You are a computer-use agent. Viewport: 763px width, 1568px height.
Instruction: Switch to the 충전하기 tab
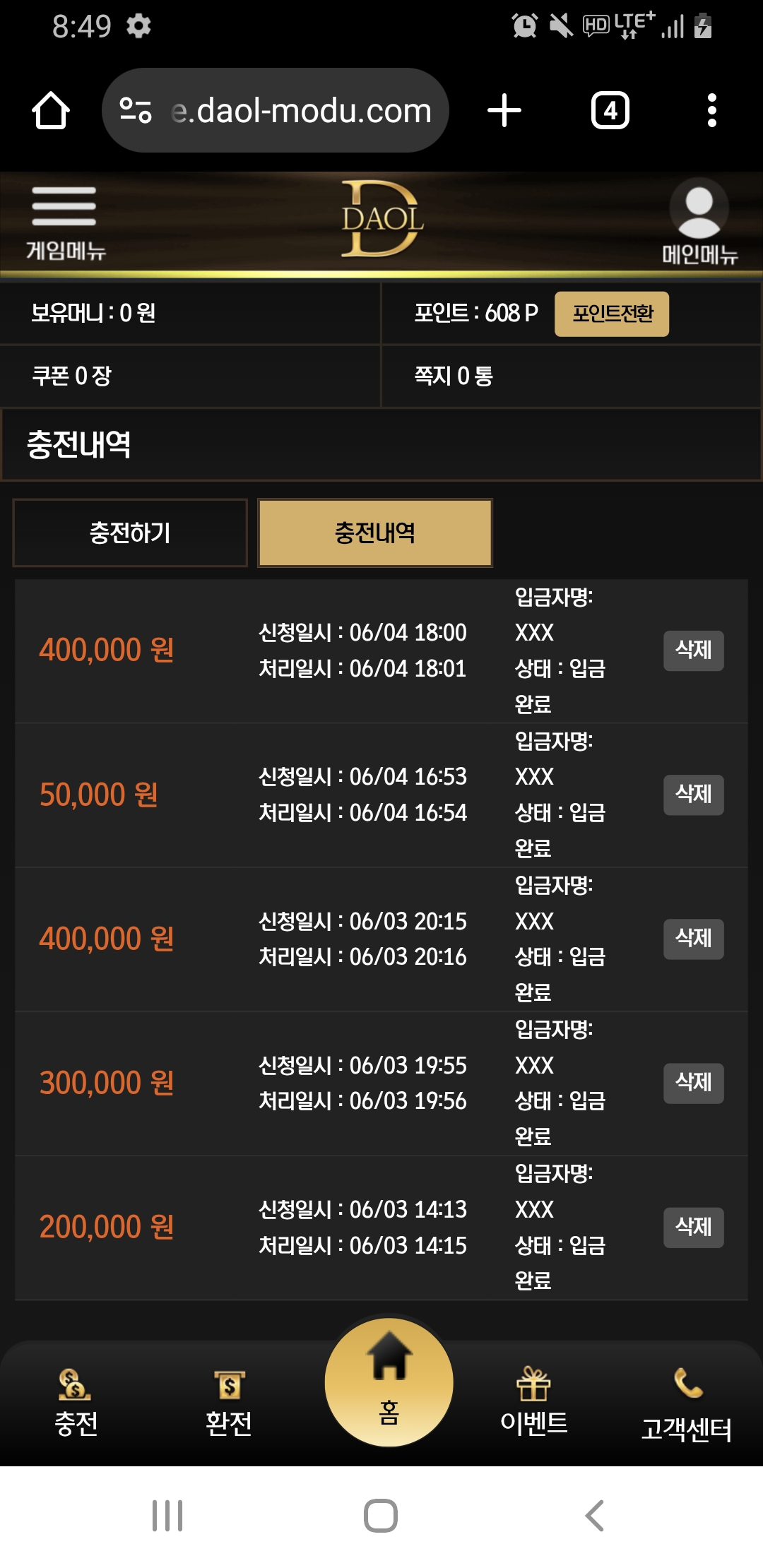point(130,533)
